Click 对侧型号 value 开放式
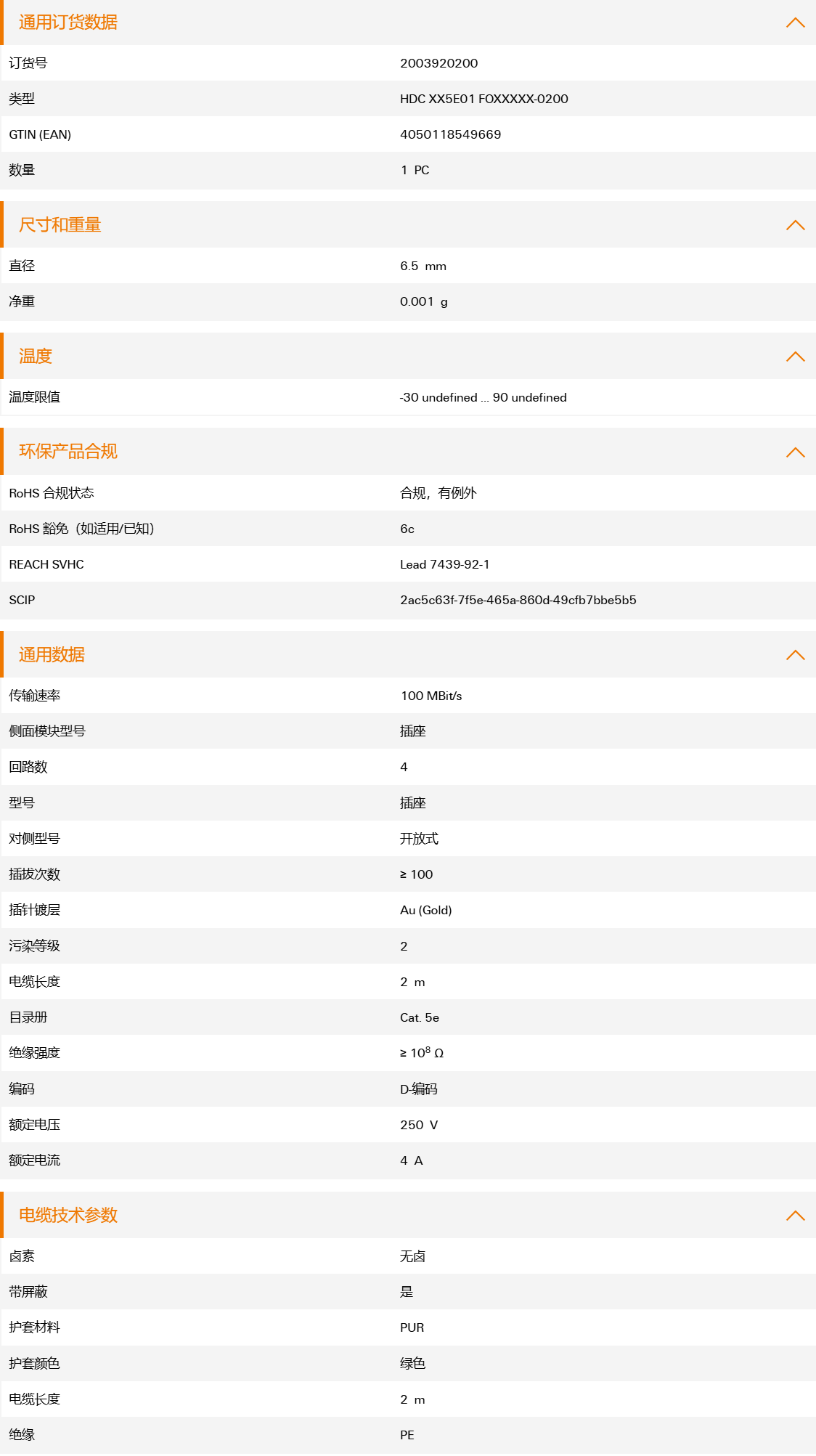Viewport: 816px width, 1456px height. (420, 839)
